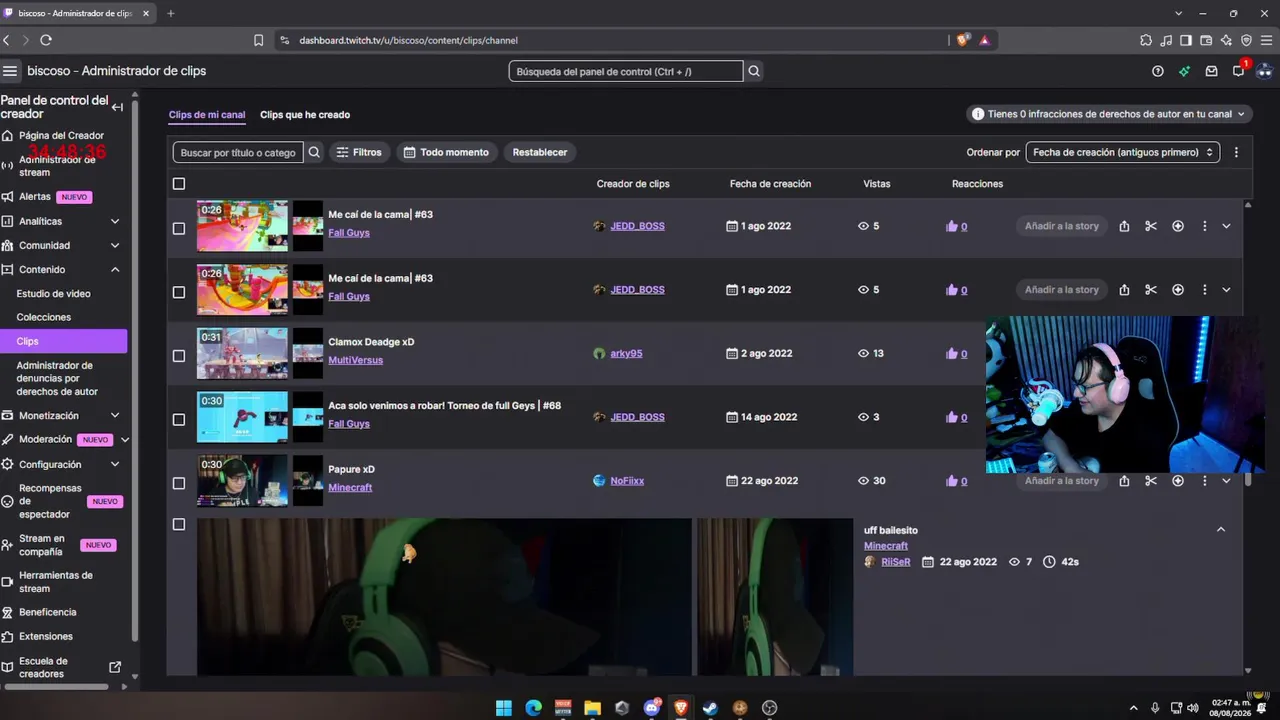Select the uff bailesito clip checkbox
The image size is (1280, 720).
click(x=179, y=524)
